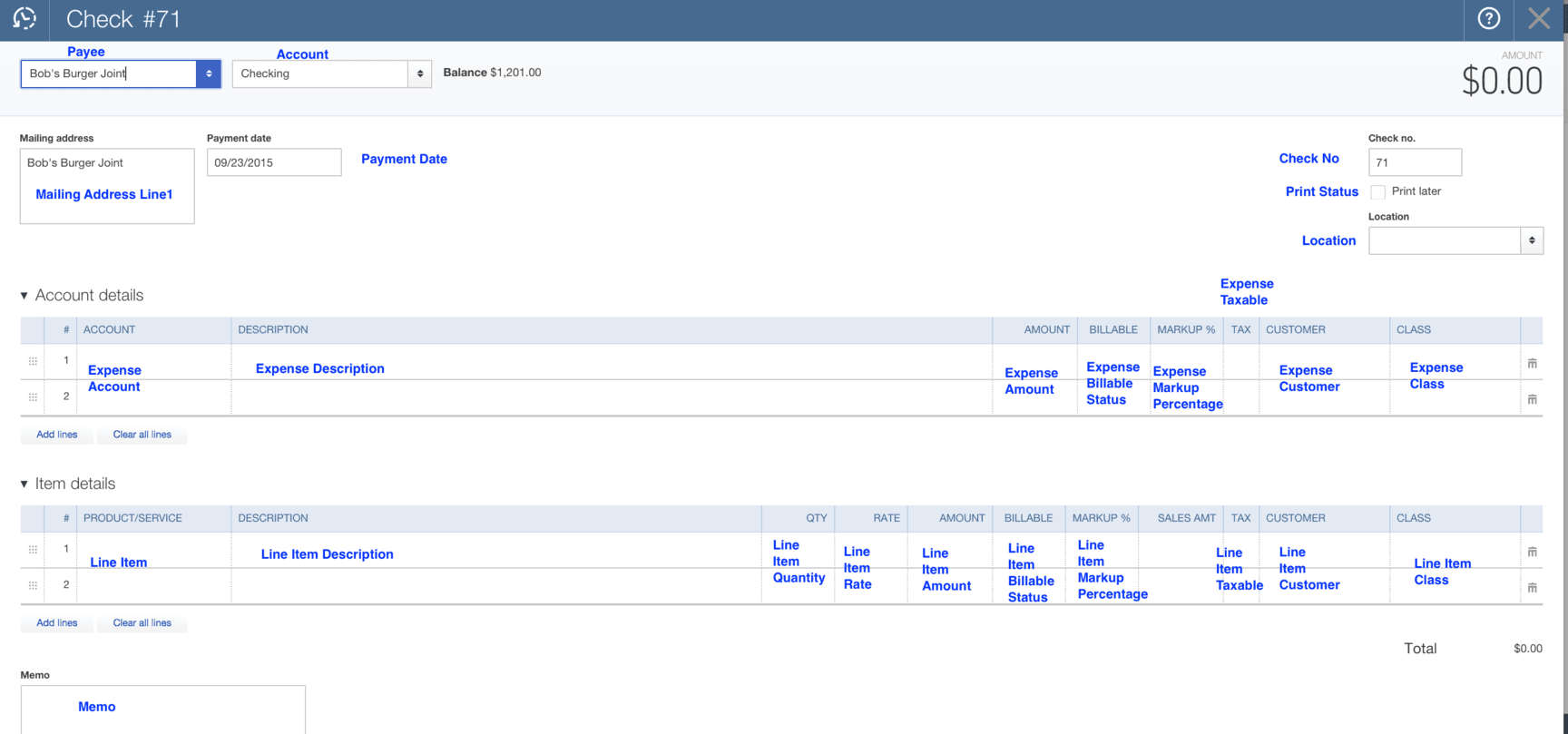Click the Rate cell in Item details row 1
Screen dimensions: 1568x734
870,550
